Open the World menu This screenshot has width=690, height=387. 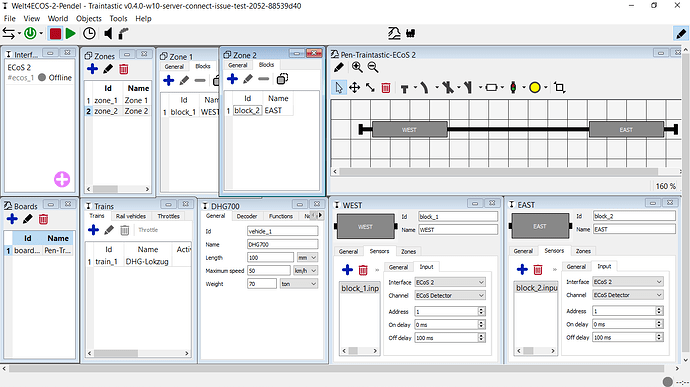(58, 18)
